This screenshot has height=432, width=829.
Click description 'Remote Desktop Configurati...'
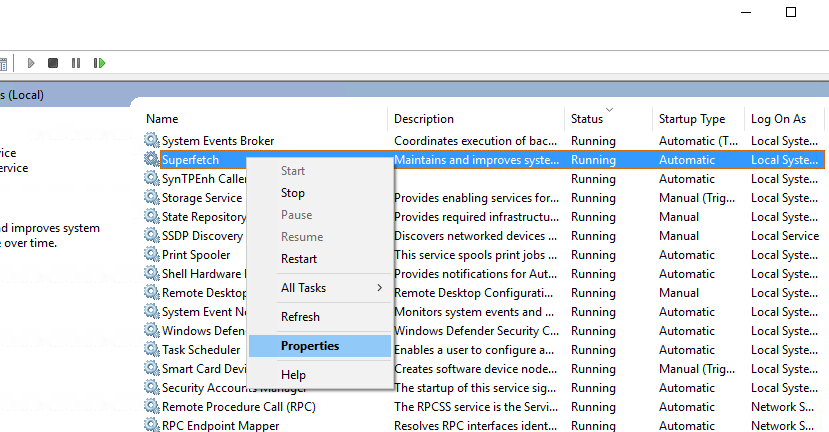coord(473,293)
